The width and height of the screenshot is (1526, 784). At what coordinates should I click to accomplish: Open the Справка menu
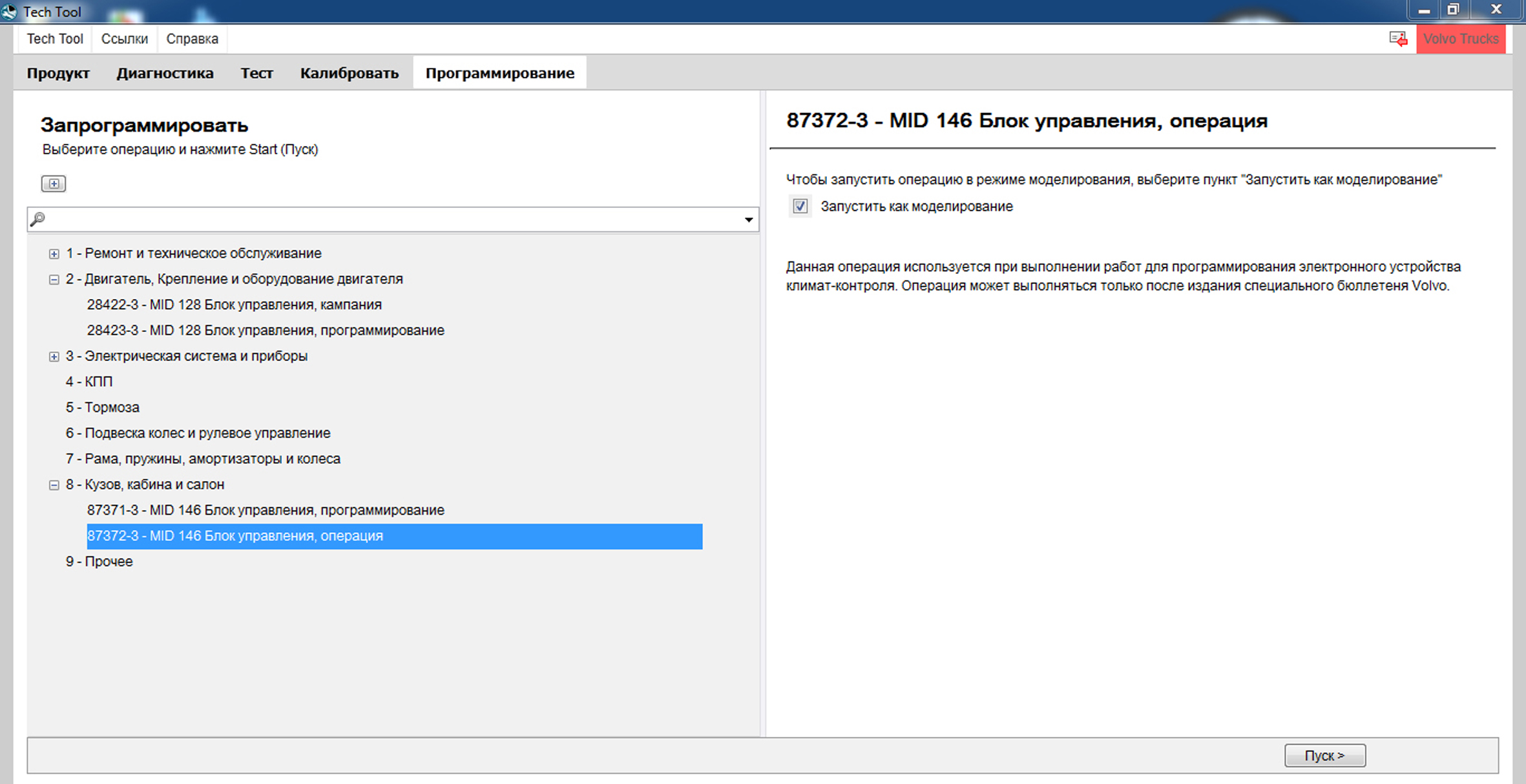pyautogui.click(x=192, y=39)
